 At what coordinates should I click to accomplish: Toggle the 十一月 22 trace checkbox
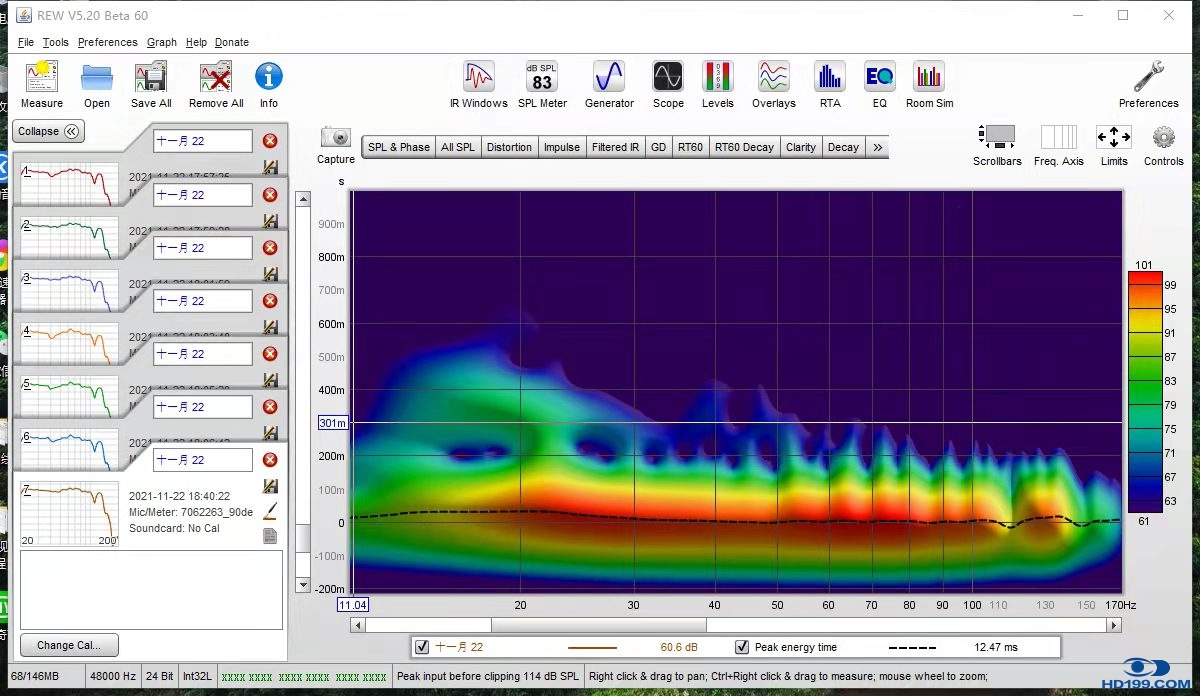click(x=422, y=647)
